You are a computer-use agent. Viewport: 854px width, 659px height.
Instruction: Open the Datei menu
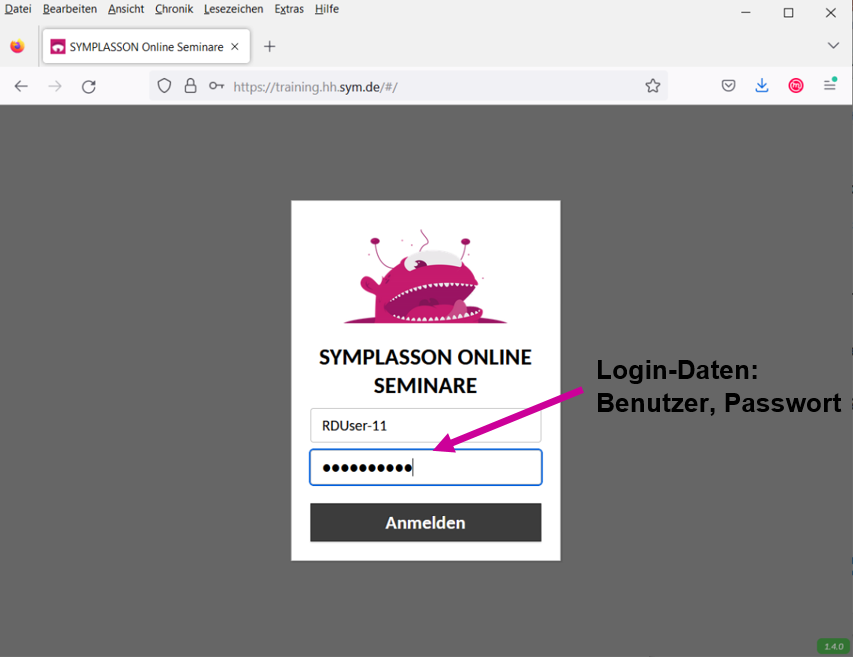[x=18, y=9]
